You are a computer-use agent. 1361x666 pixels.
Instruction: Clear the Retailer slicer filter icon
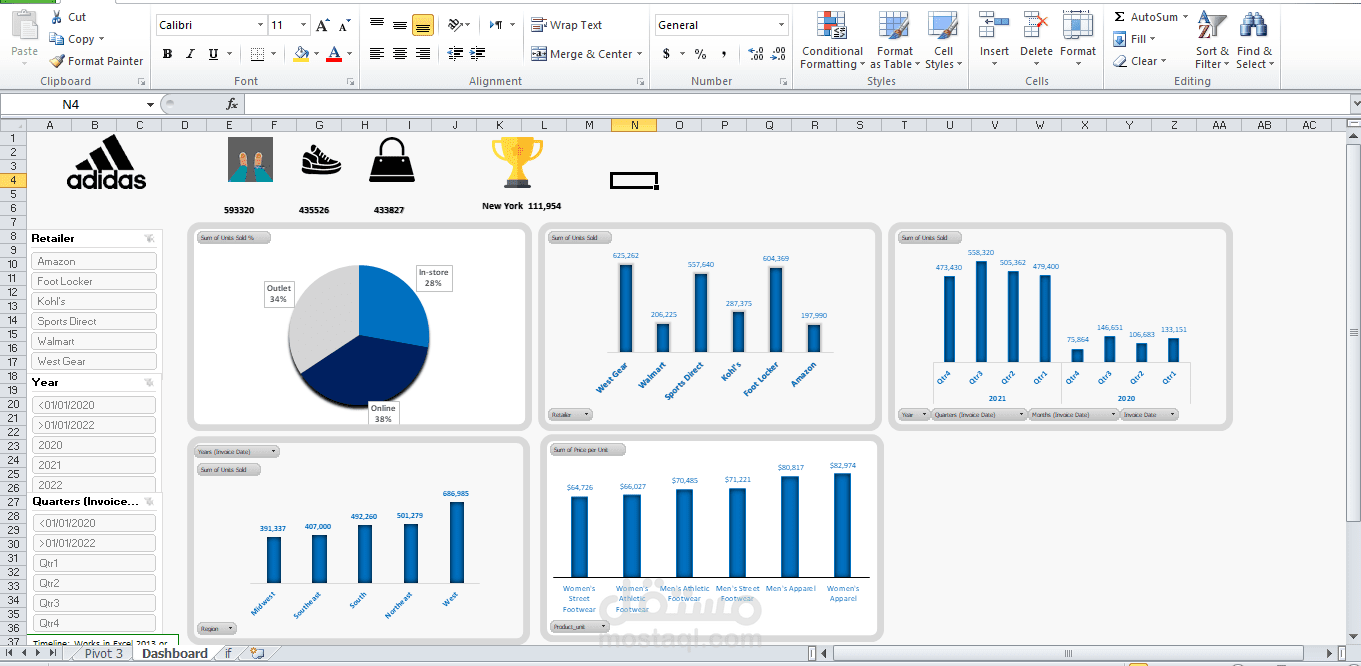[x=149, y=239]
